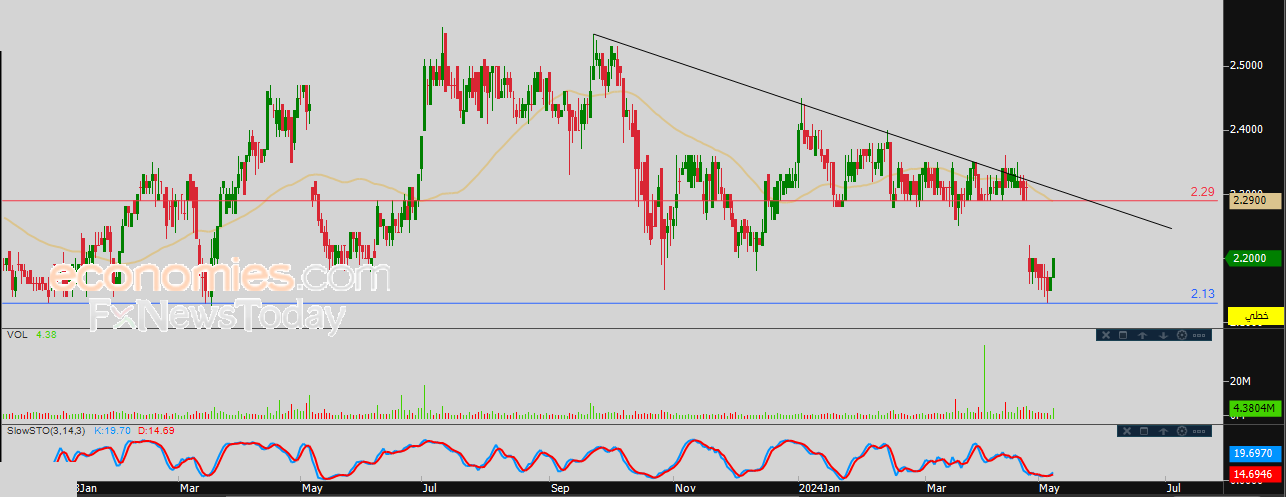Click the SlowSTO(3,14,3) indicator label
This screenshot has height=497, width=1286.
coord(46,430)
